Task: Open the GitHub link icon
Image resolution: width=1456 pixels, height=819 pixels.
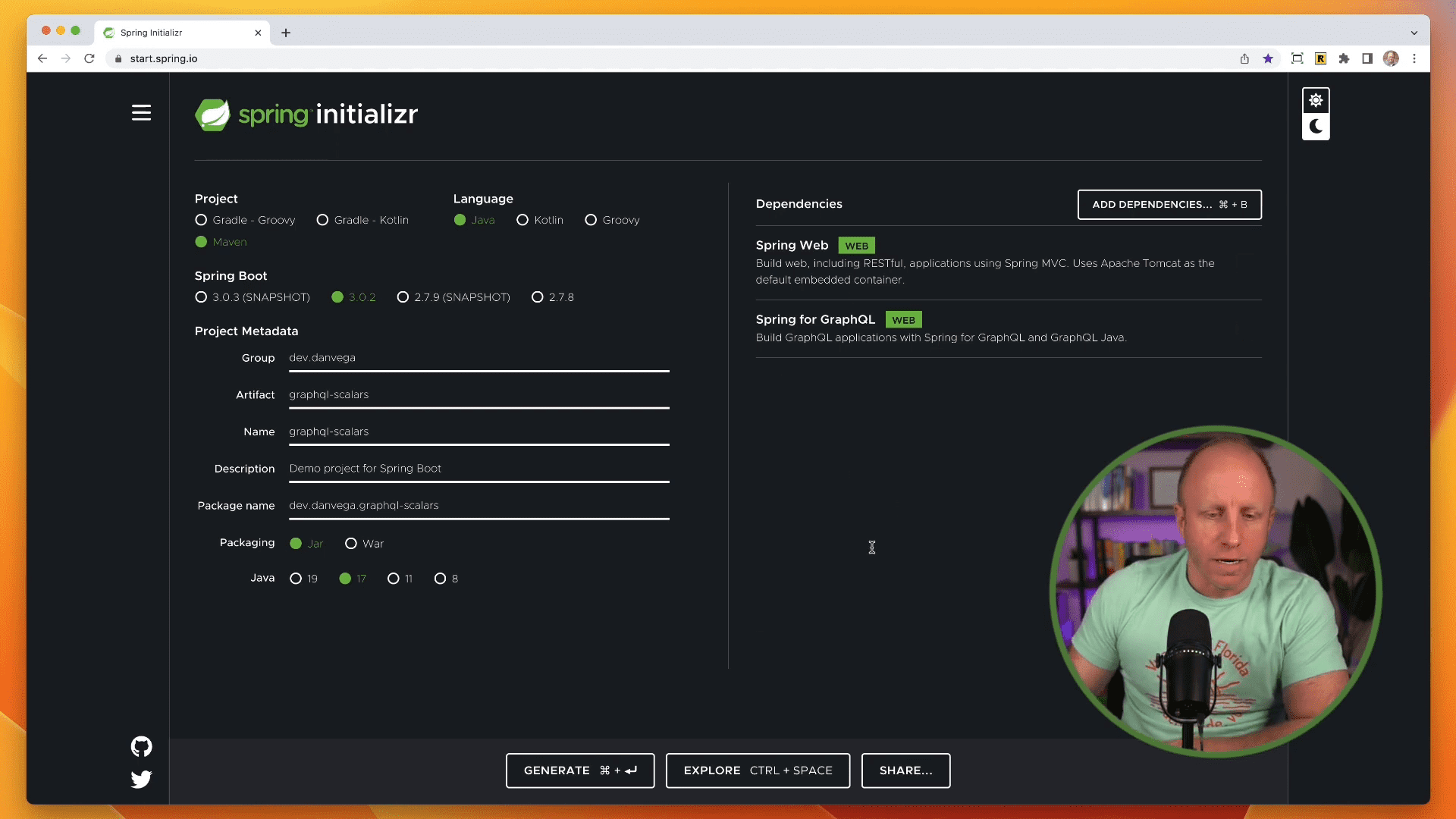Action: [141, 746]
